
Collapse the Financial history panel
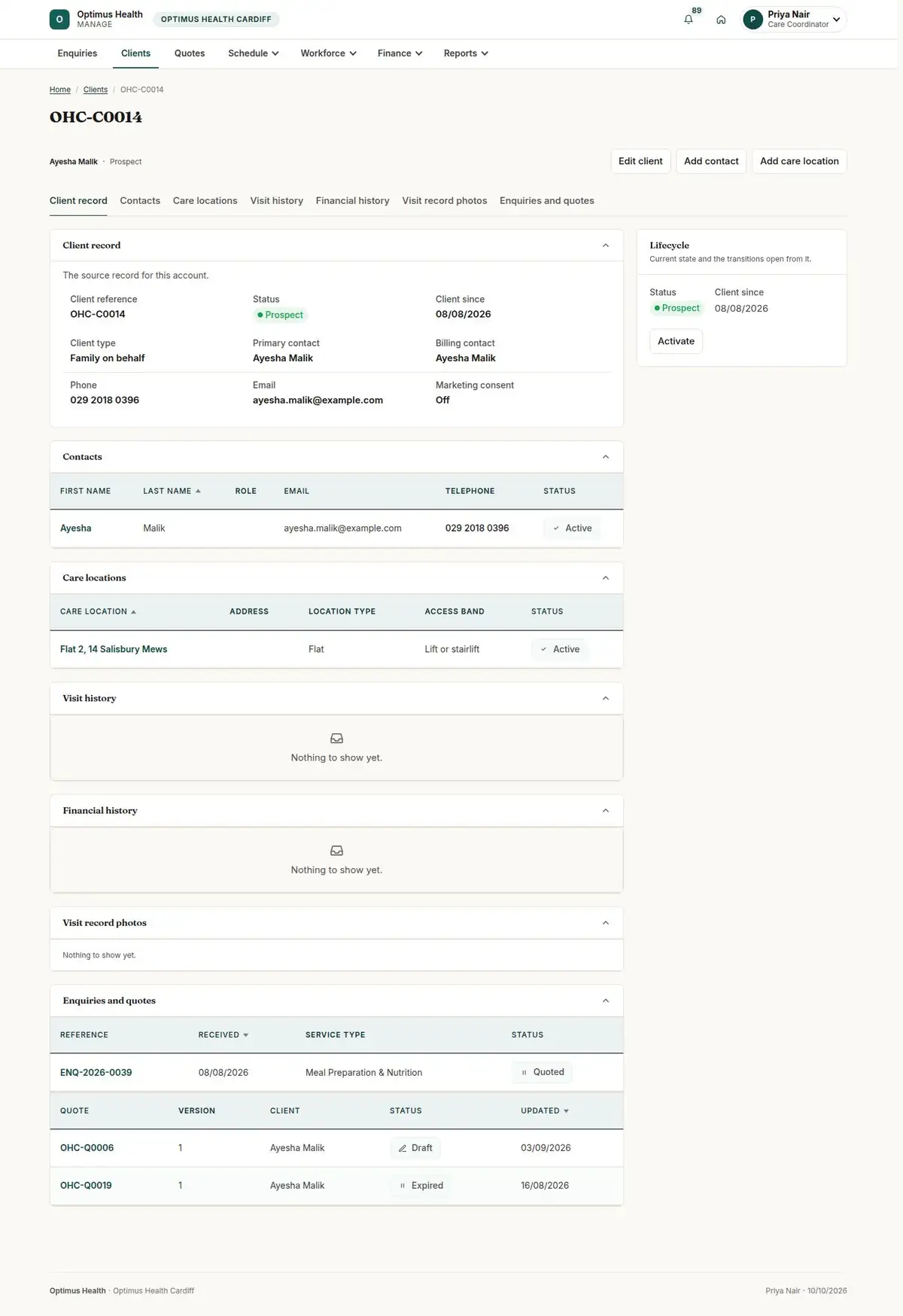(x=606, y=811)
